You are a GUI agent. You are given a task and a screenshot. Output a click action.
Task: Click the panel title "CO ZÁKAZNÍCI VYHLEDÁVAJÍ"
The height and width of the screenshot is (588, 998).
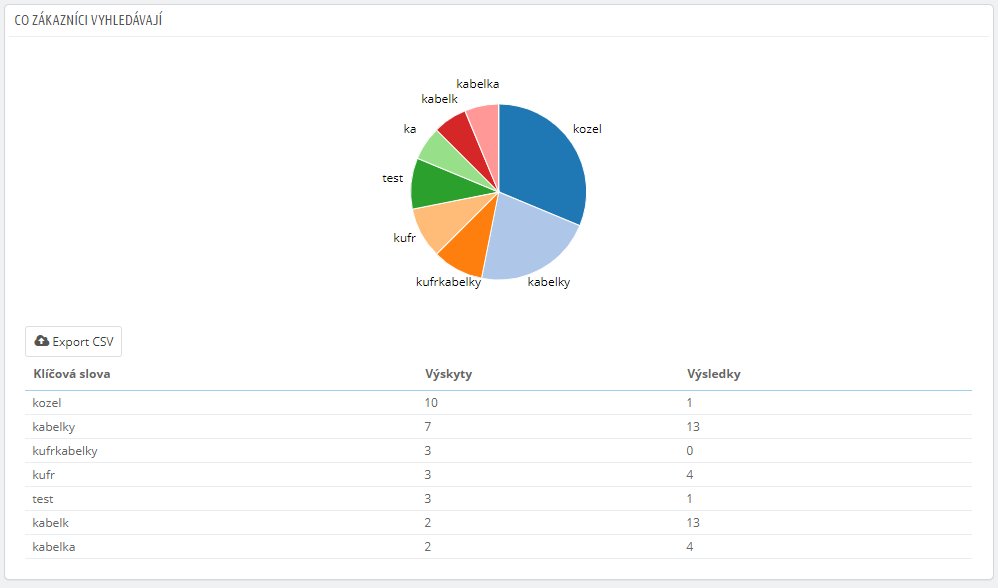click(x=88, y=20)
